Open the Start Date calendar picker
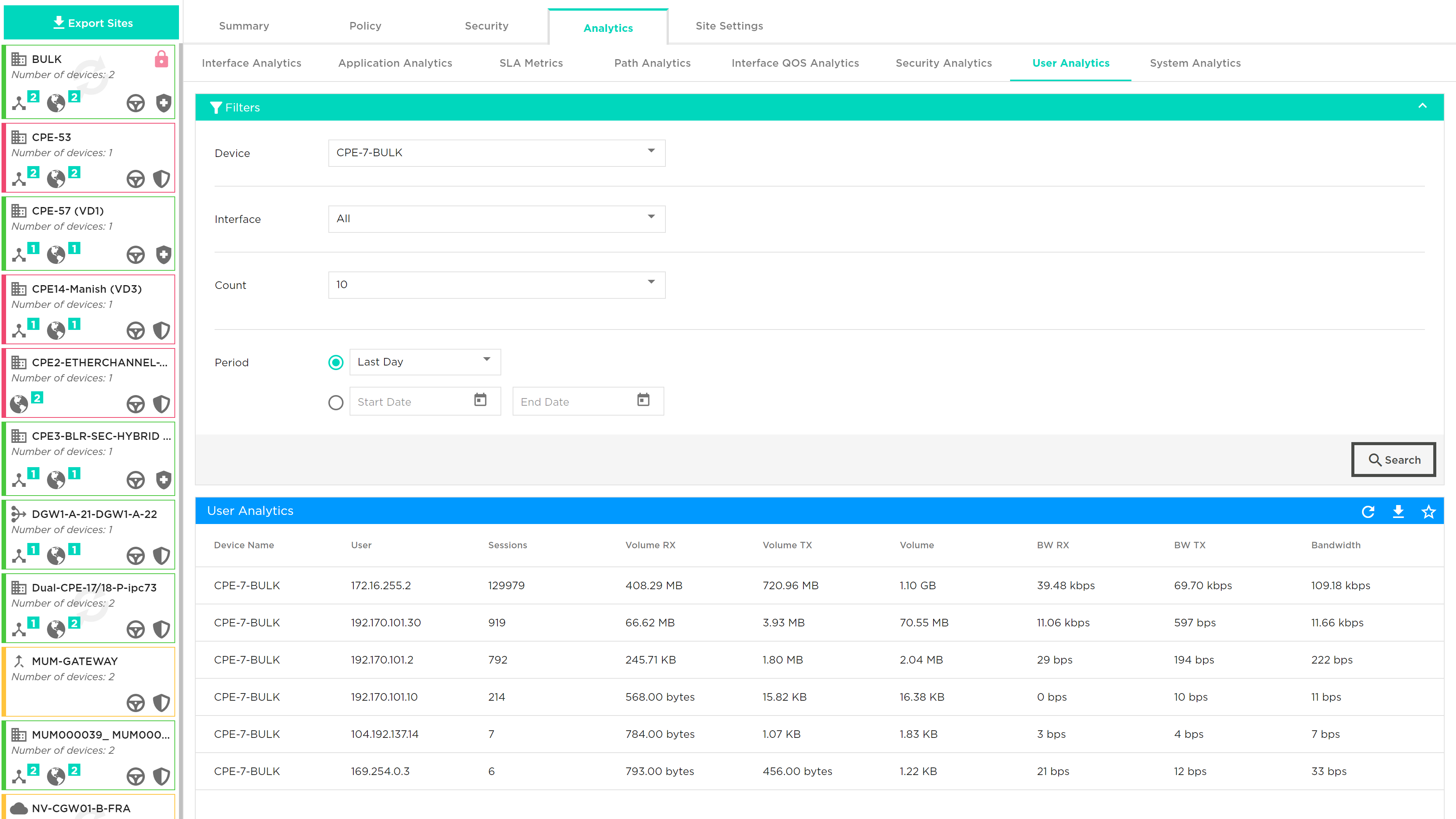Image resolution: width=1456 pixels, height=819 pixels. pyautogui.click(x=480, y=400)
